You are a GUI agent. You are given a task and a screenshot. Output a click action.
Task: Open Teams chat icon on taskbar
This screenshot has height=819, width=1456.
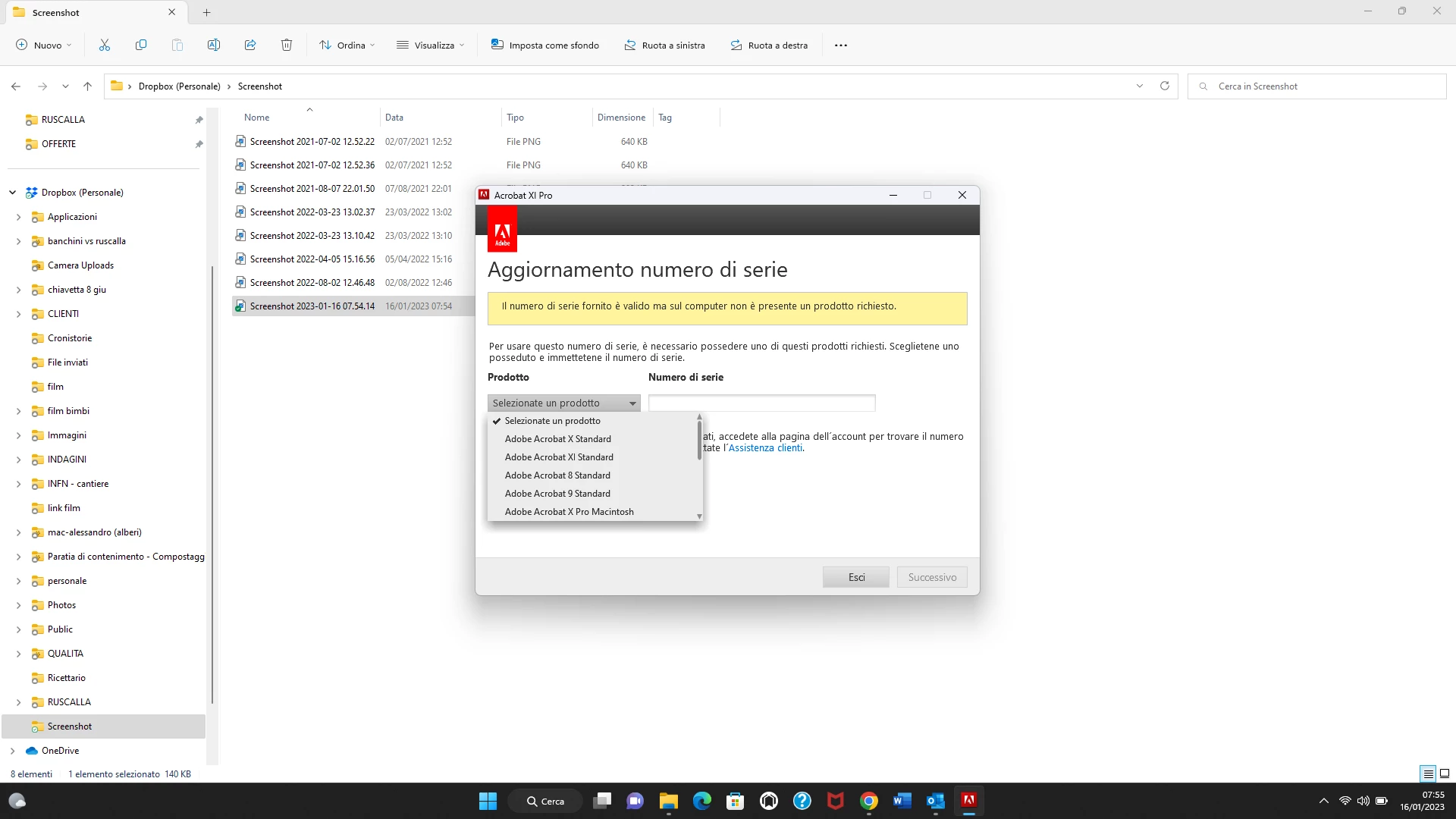coord(635,801)
